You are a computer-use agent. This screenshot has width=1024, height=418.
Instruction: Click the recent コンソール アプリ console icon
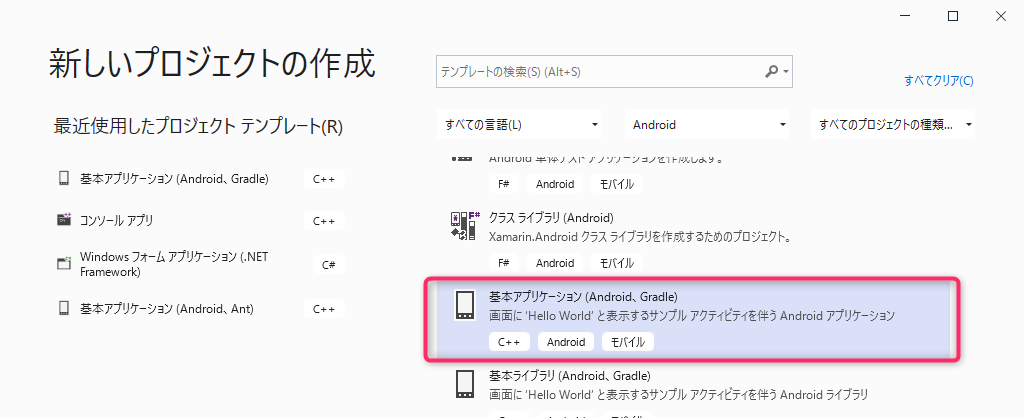point(63,220)
